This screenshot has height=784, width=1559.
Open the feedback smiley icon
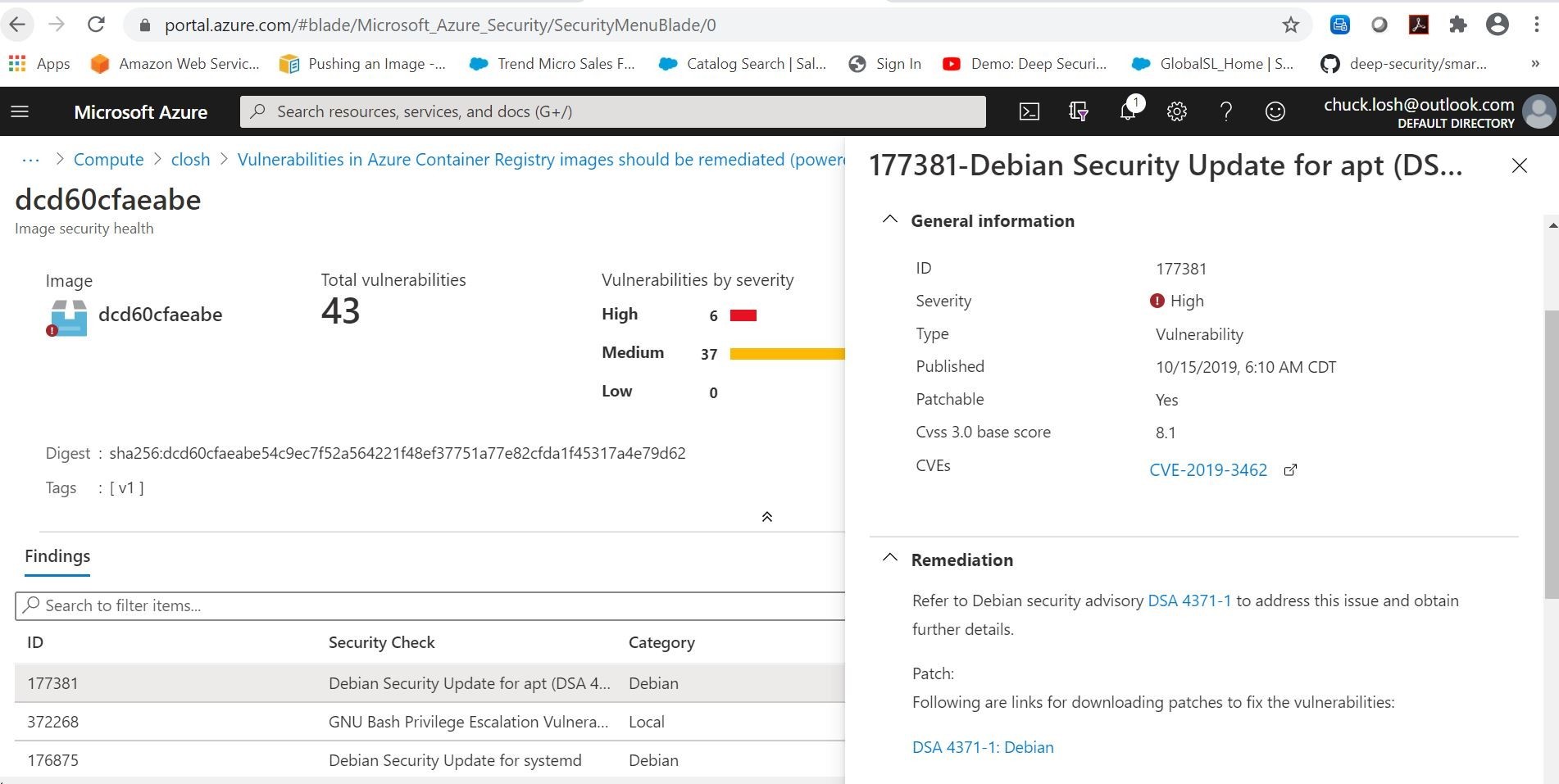[x=1275, y=111]
